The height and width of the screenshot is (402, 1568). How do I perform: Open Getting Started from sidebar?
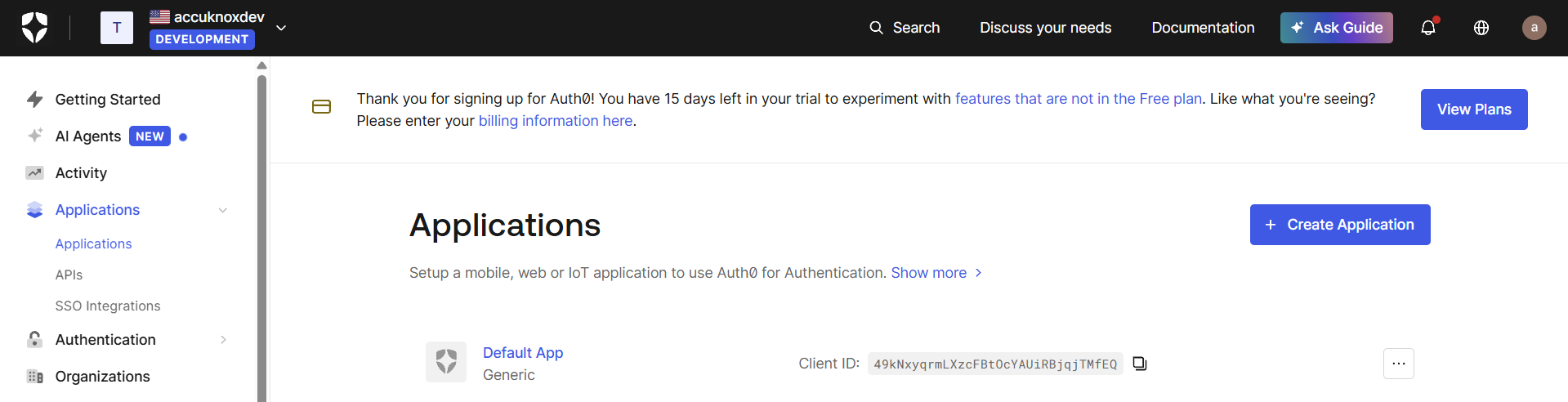[108, 100]
